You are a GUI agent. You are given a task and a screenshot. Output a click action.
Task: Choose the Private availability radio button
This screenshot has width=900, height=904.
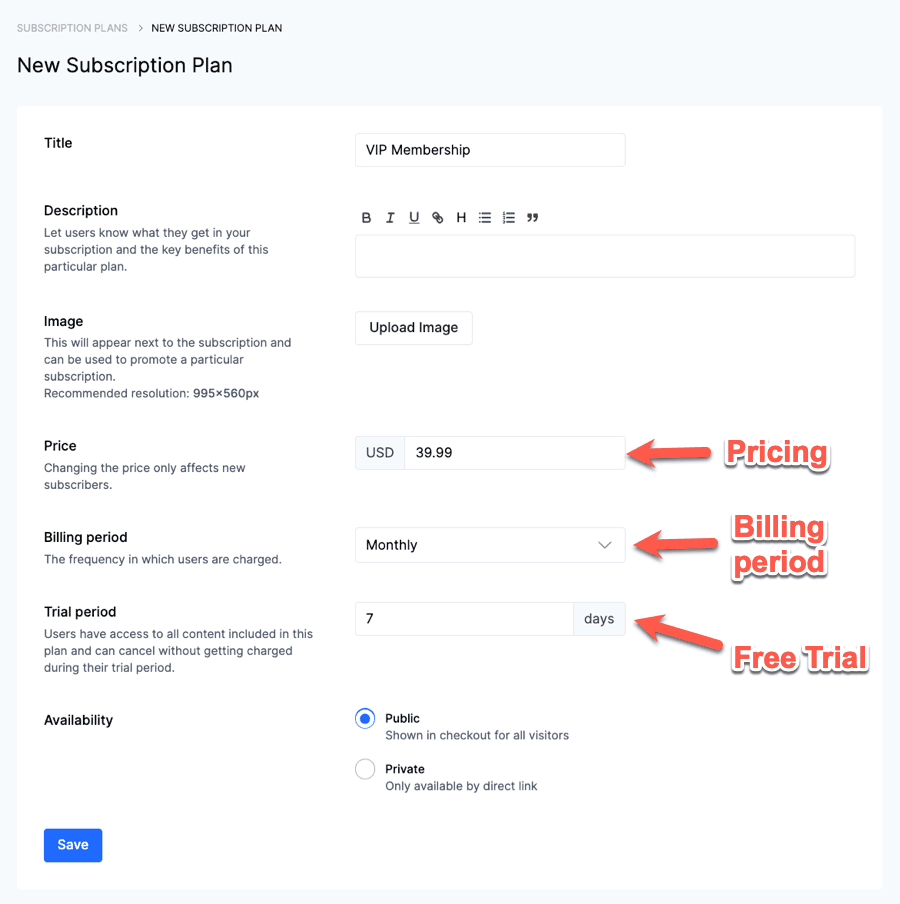(366, 770)
